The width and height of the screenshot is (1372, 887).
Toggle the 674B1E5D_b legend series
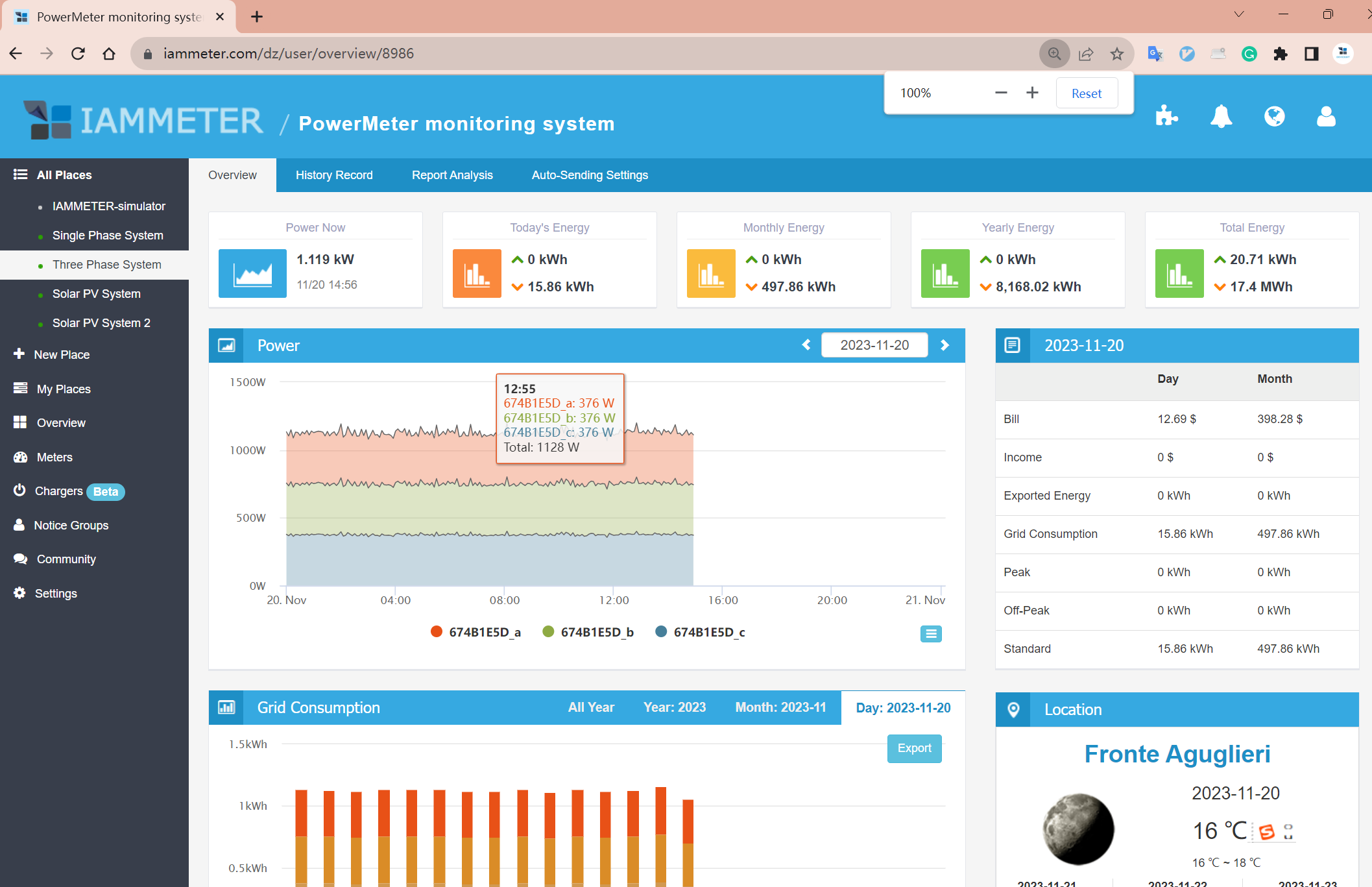click(588, 632)
